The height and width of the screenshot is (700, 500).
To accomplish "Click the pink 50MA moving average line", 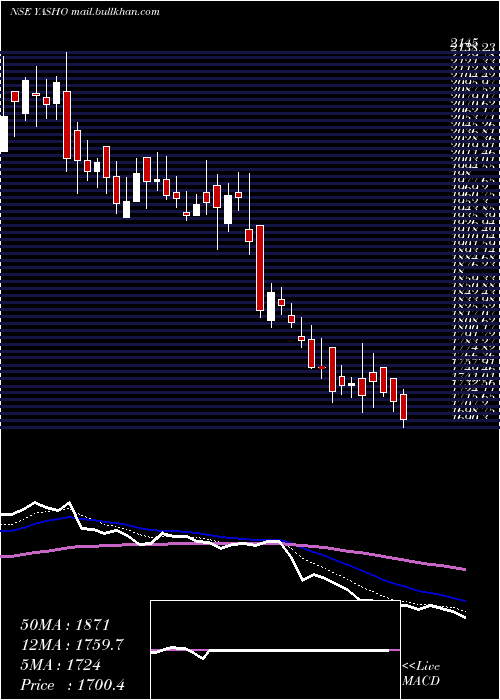I will pos(232,544).
